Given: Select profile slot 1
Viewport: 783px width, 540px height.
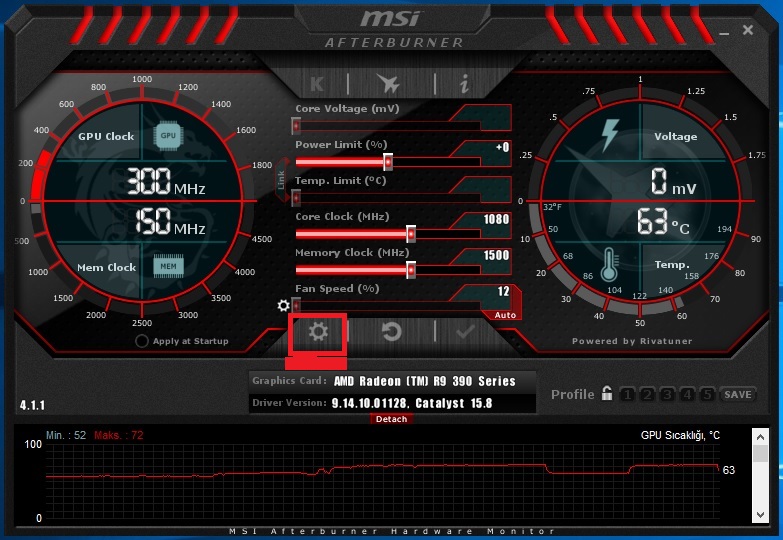Looking at the screenshot, I should pyautogui.click(x=628, y=395).
